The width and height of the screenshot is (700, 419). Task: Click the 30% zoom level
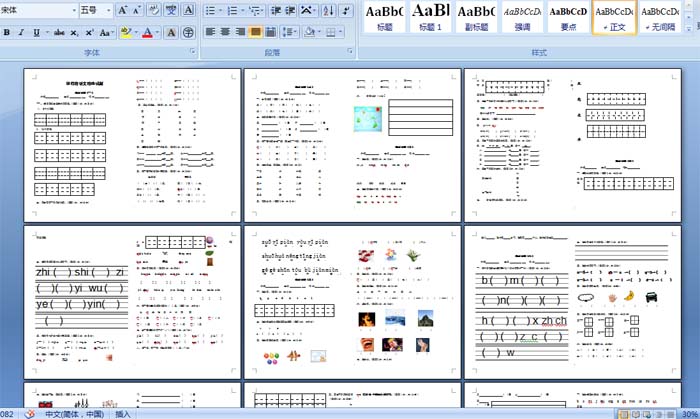pos(690,415)
